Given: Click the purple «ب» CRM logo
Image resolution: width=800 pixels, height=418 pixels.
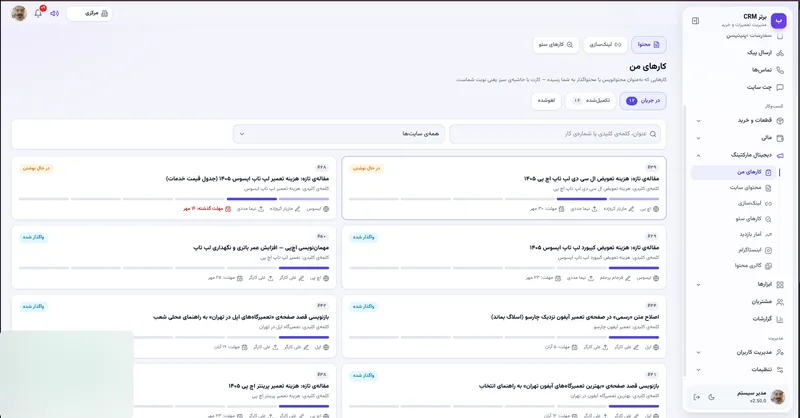Looking at the screenshot, I should 778,20.
